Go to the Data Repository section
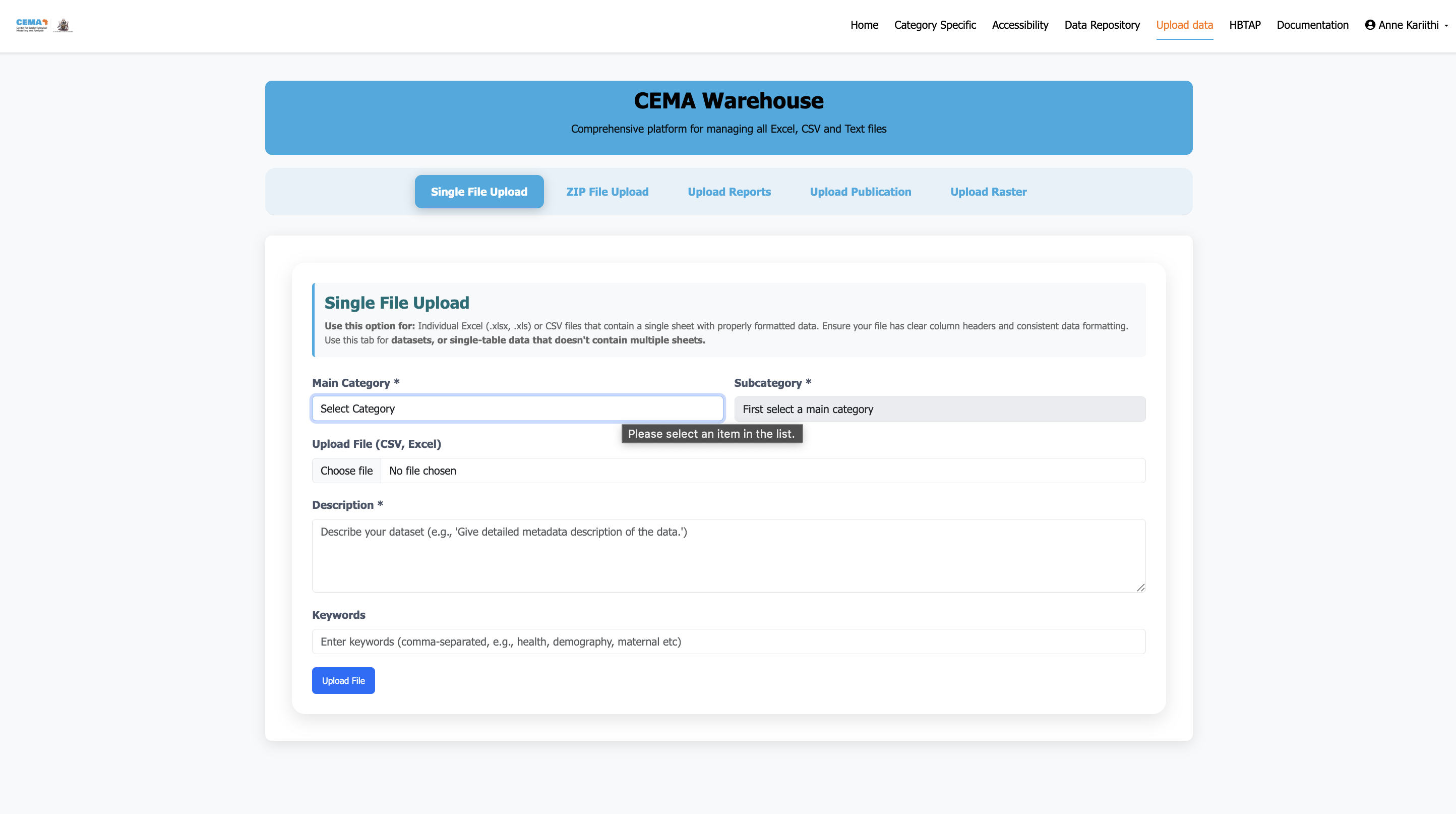The height and width of the screenshot is (814, 1456). [x=1102, y=25]
